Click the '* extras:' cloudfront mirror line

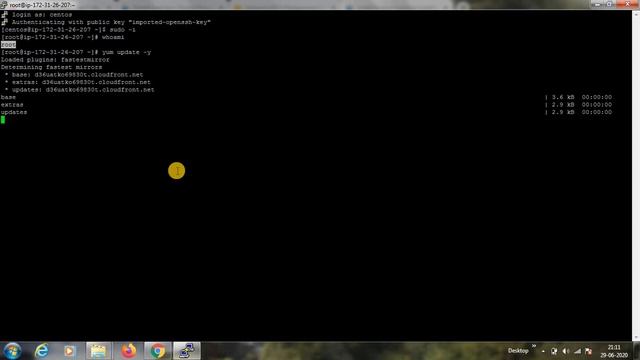[x=78, y=82]
